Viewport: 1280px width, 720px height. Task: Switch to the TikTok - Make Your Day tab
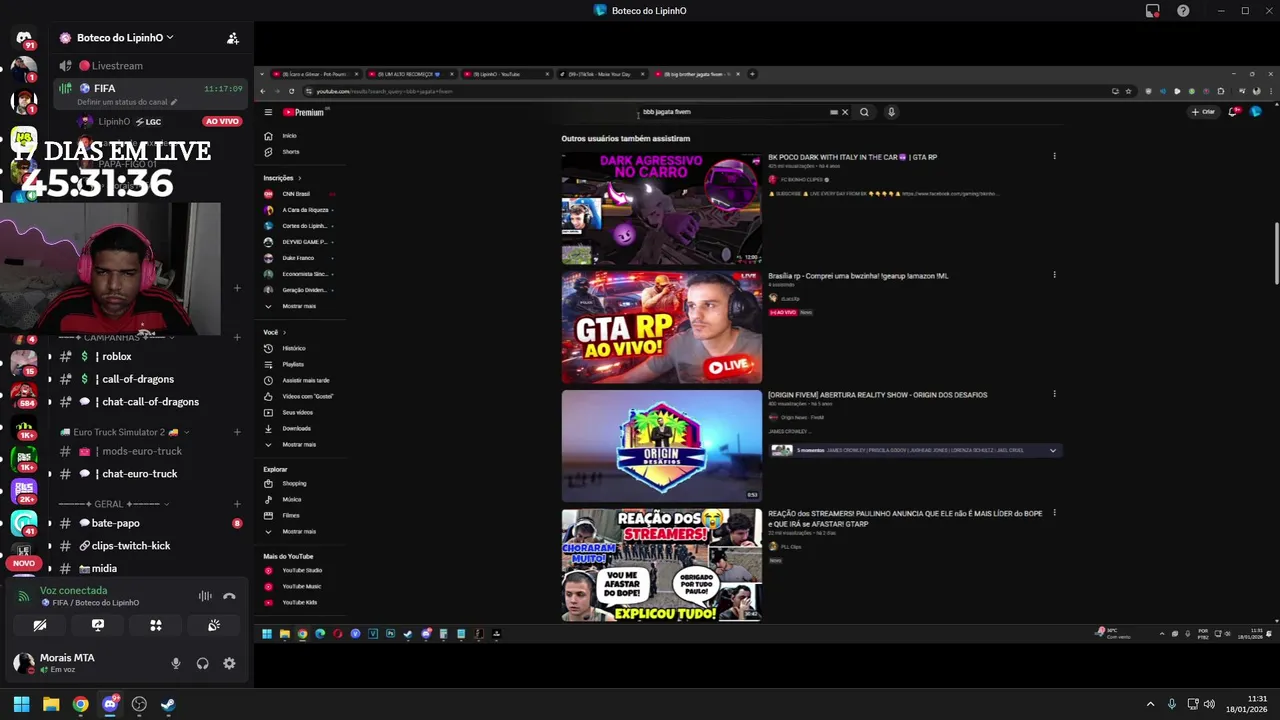(x=600, y=74)
